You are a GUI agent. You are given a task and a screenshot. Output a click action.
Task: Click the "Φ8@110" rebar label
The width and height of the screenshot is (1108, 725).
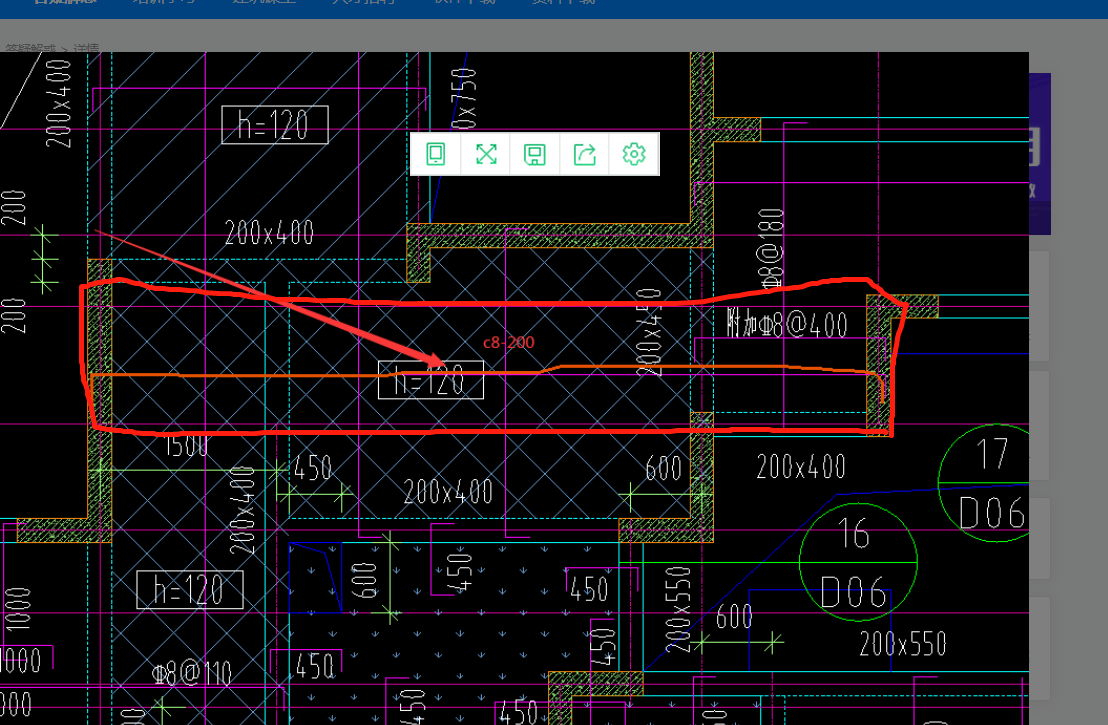[x=192, y=674]
